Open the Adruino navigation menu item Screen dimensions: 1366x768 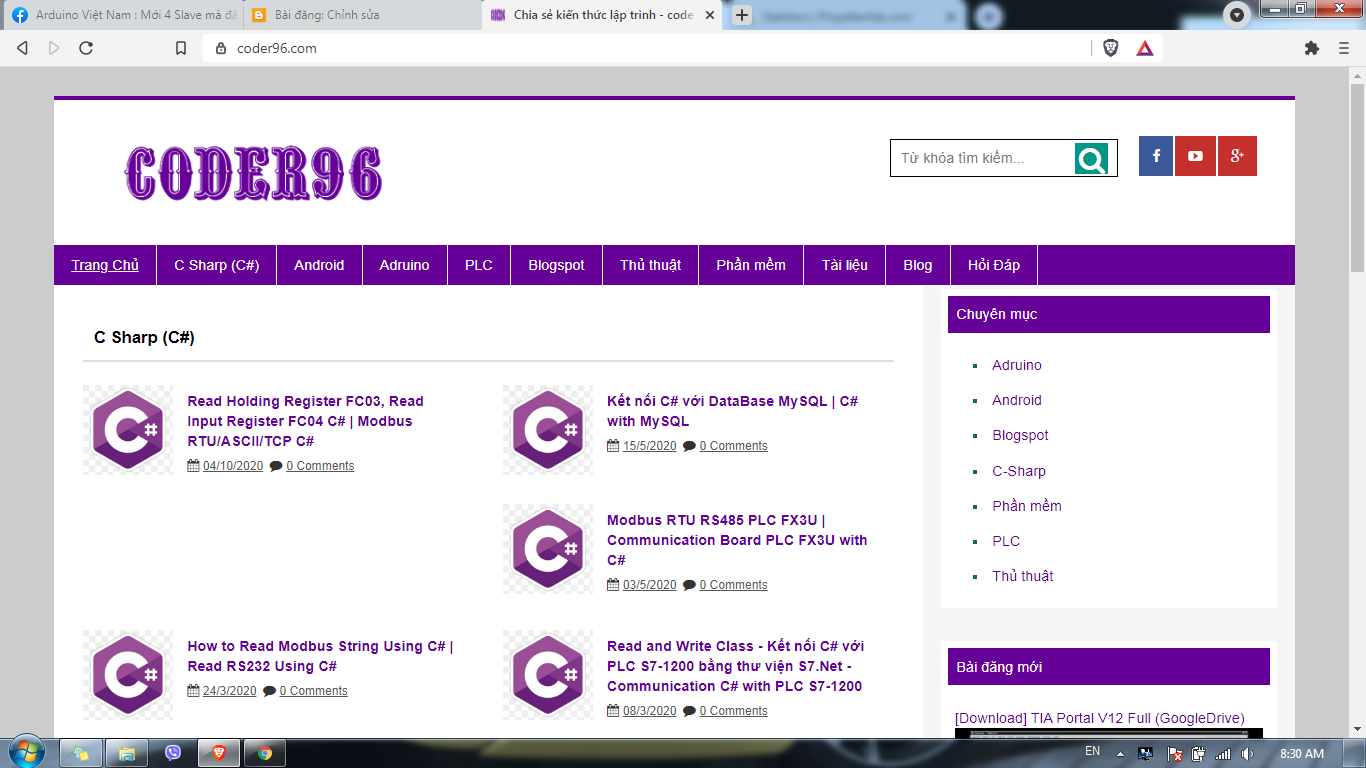pyautogui.click(x=404, y=265)
